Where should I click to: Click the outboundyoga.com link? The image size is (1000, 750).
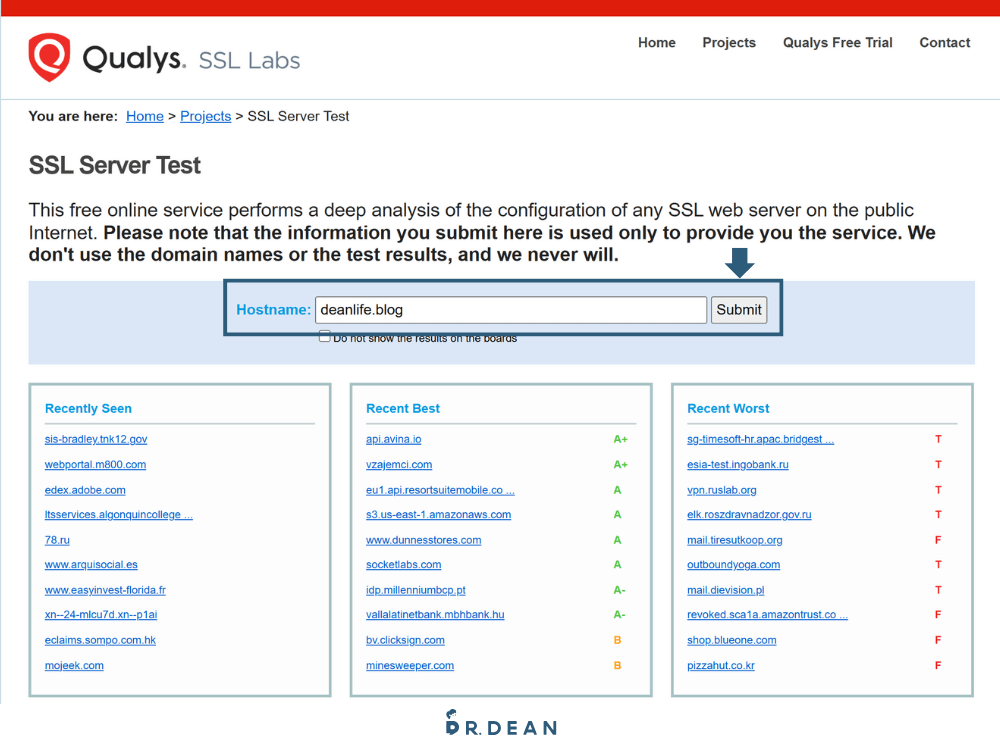click(733, 565)
